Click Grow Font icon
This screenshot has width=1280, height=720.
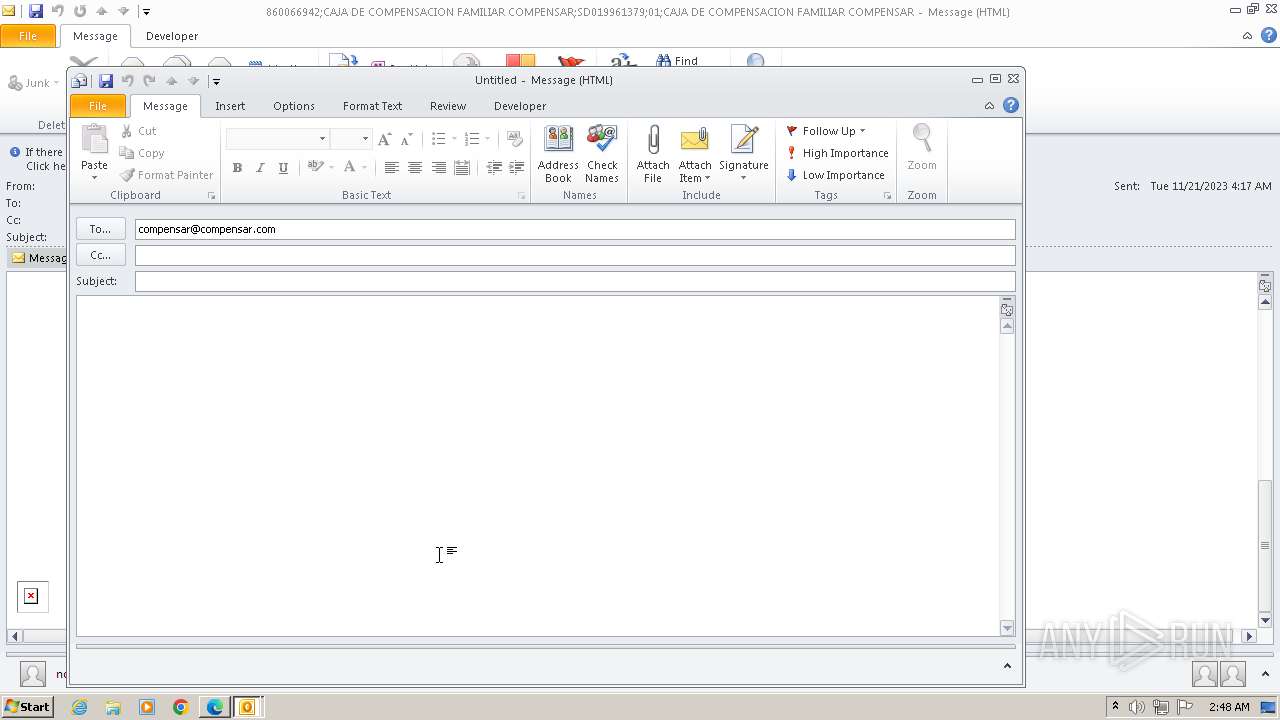pyautogui.click(x=384, y=139)
